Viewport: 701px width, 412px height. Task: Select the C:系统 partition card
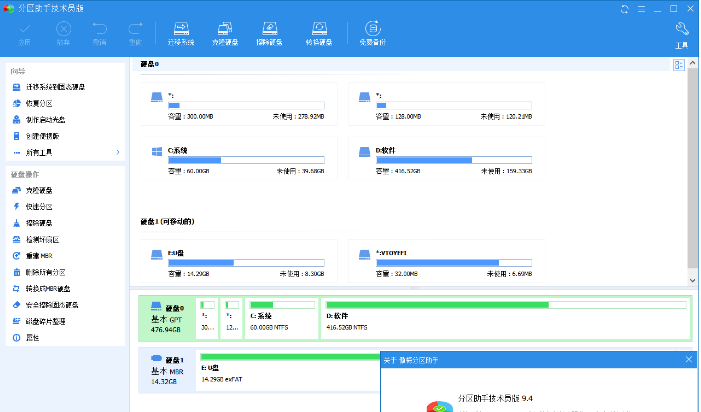(239, 159)
